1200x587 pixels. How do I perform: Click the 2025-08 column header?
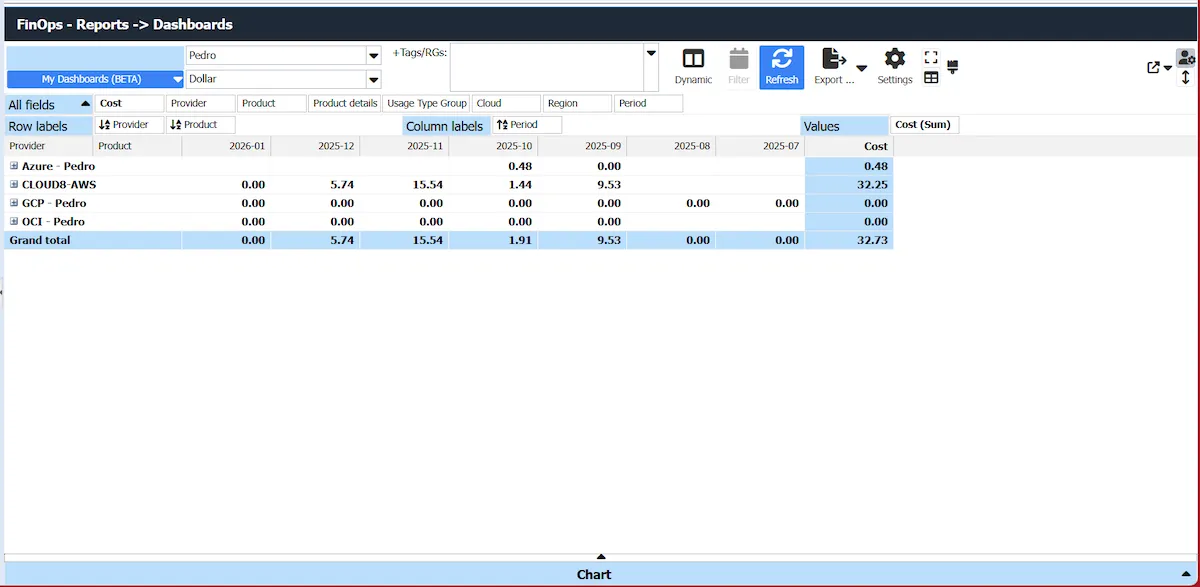tap(671, 146)
